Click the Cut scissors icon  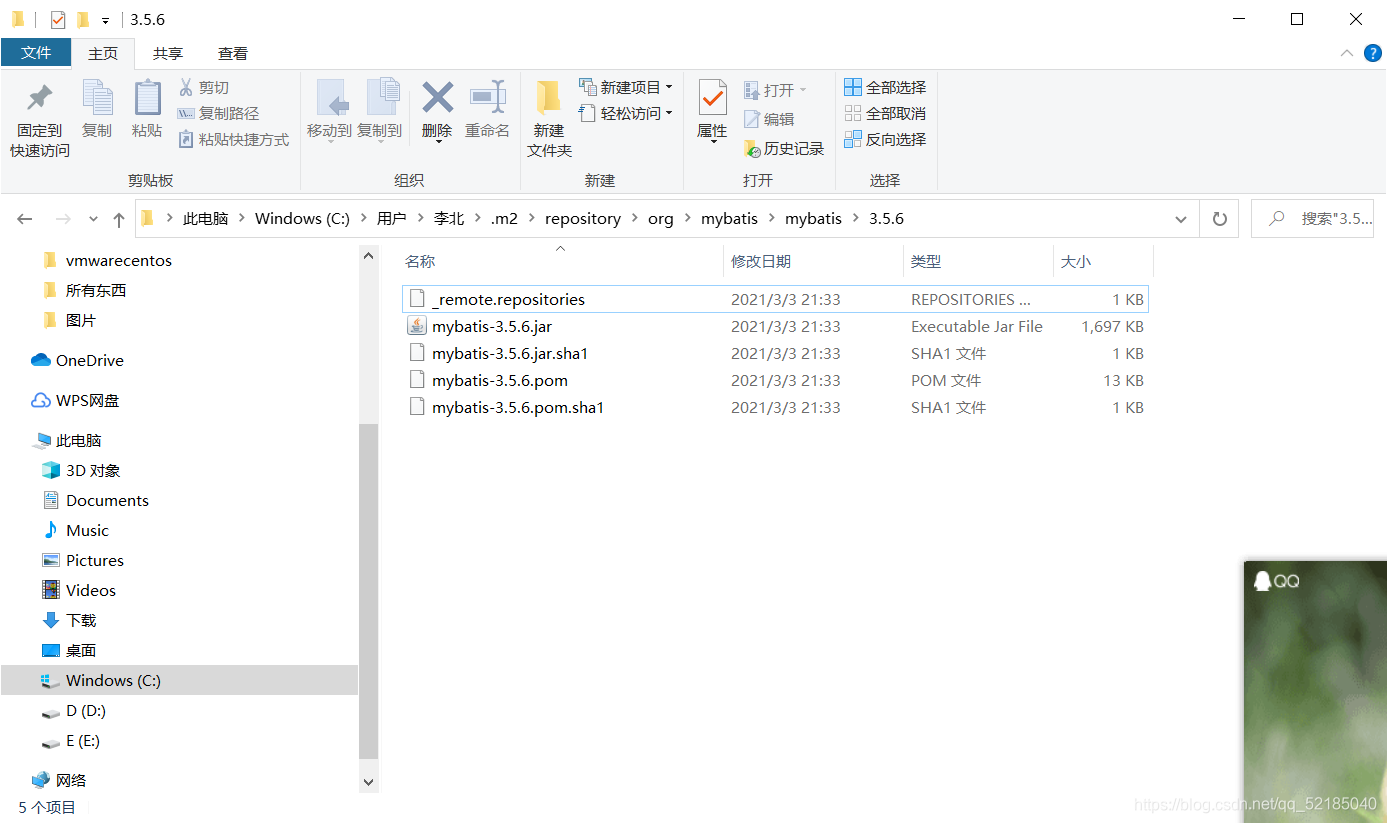[185, 88]
